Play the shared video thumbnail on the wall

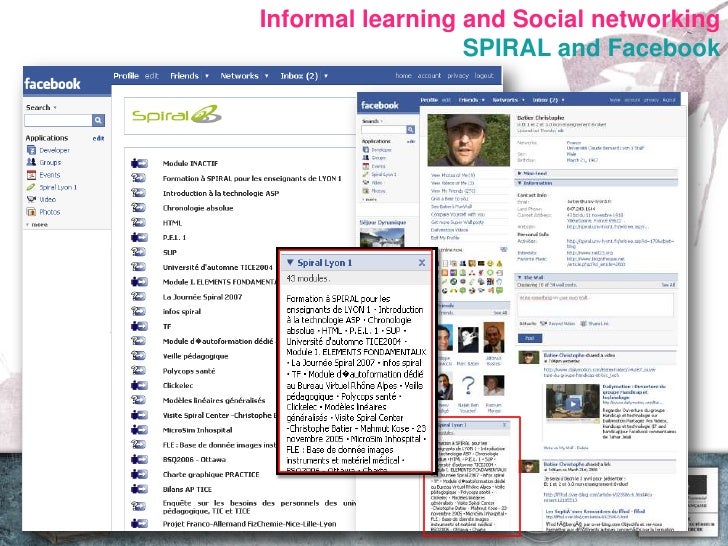(572, 403)
